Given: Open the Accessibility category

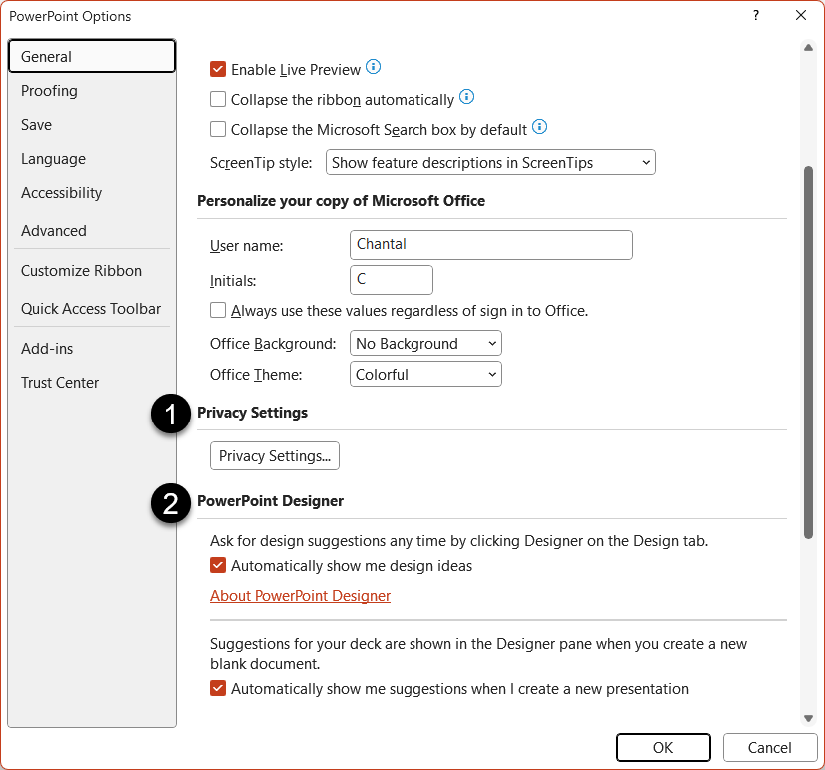Looking at the screenshot, I should (x=92, y=193).
